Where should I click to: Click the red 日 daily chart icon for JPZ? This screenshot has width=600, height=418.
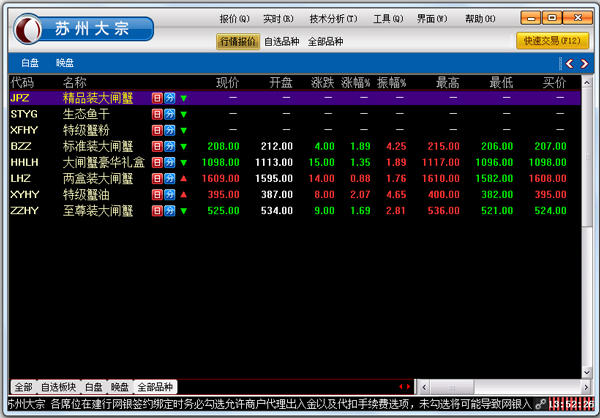point(157,98)
